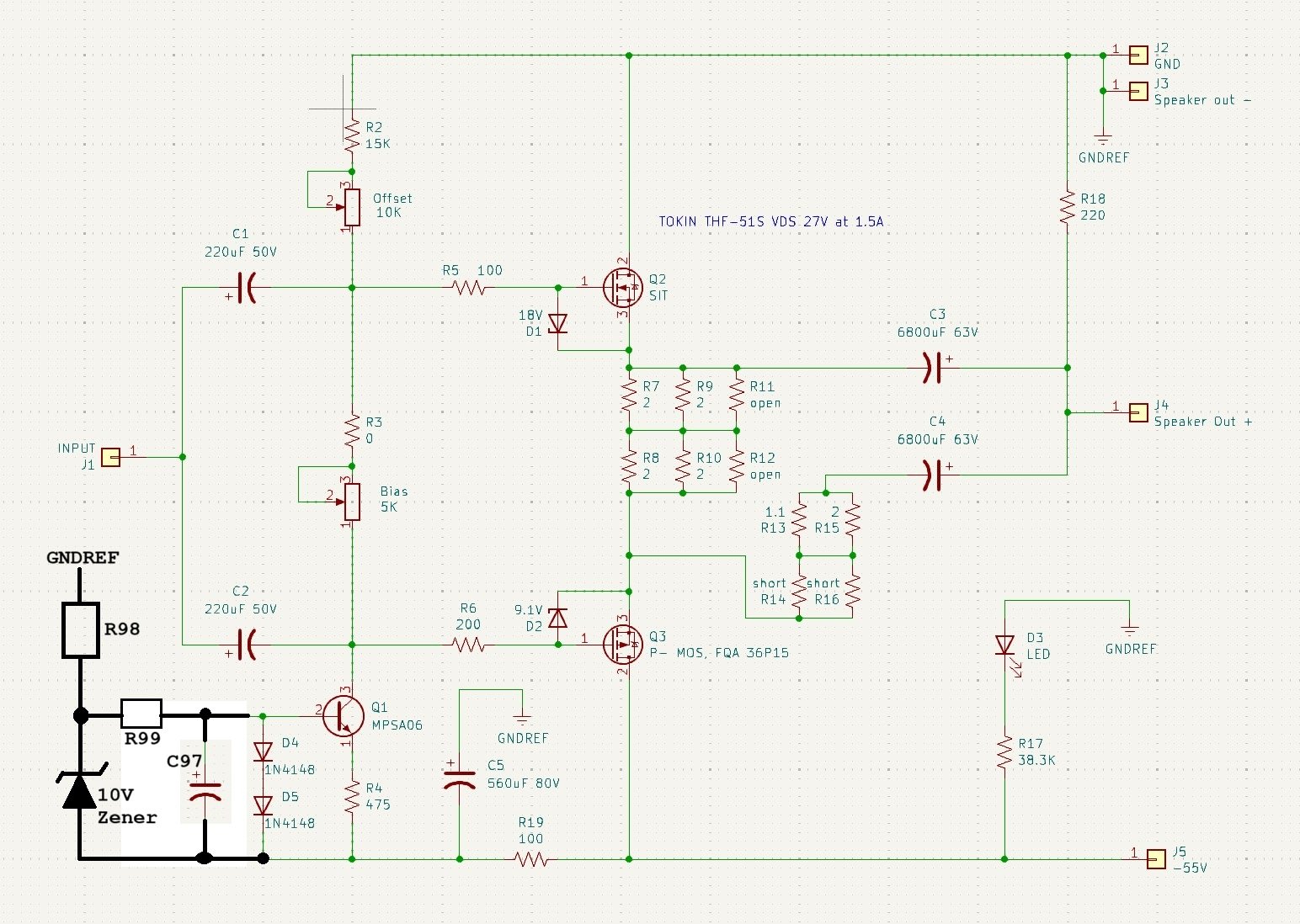Select the D2 9.1V diode symbol
This screenshot has width=1300, height=924.
coord(557,618)
